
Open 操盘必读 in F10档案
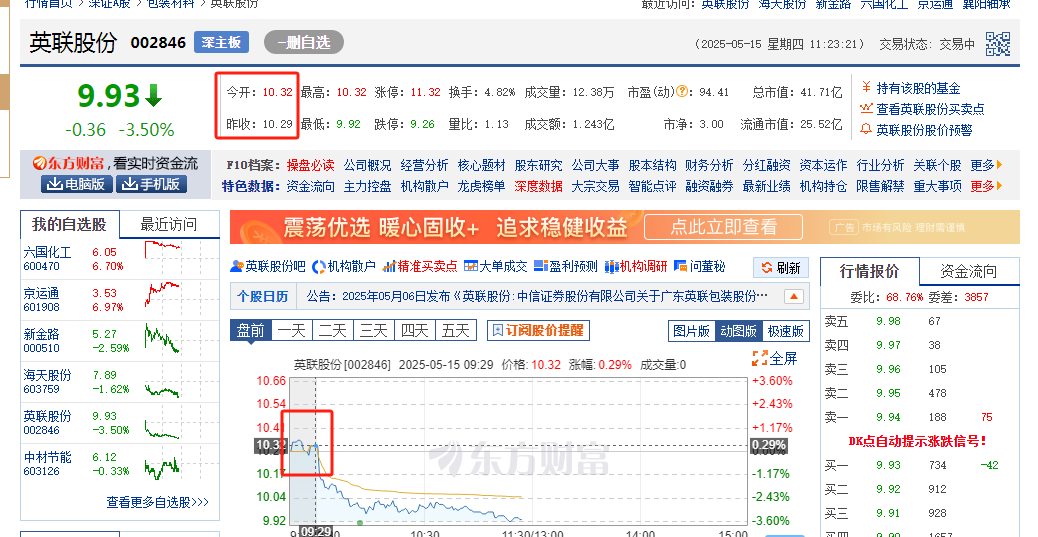coord(310,166)
